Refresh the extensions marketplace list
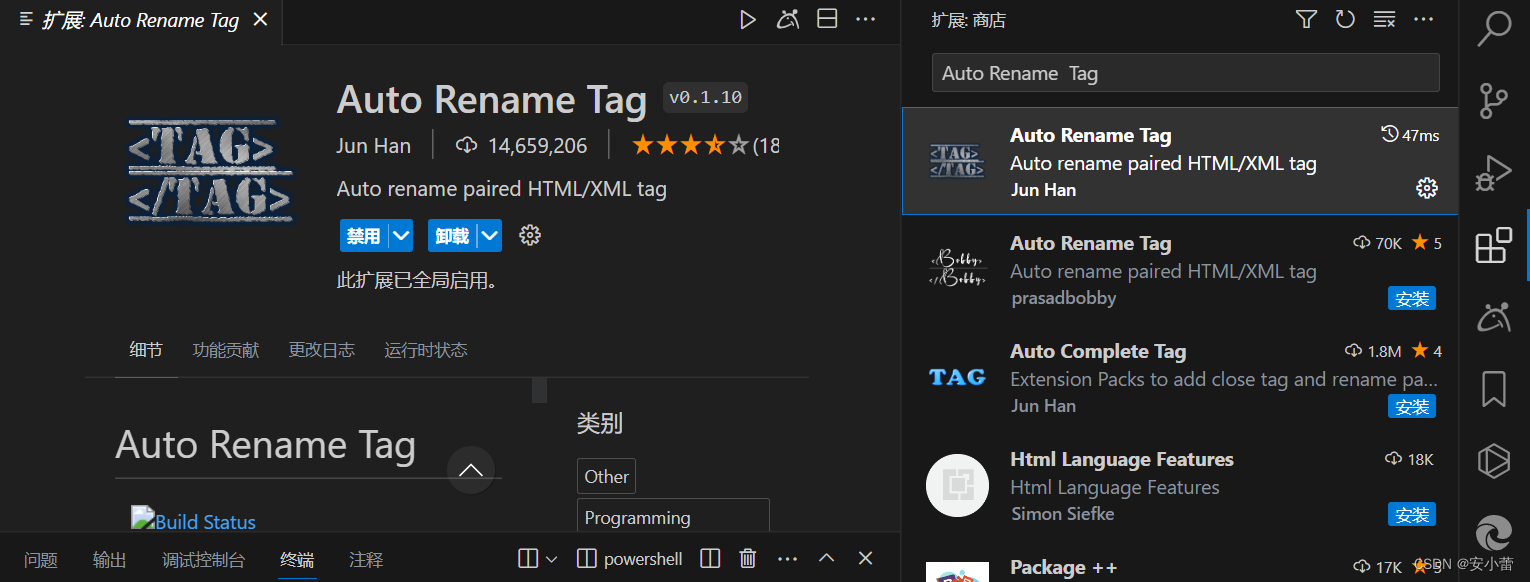The image size is (1530, 582). [1345, 19]
